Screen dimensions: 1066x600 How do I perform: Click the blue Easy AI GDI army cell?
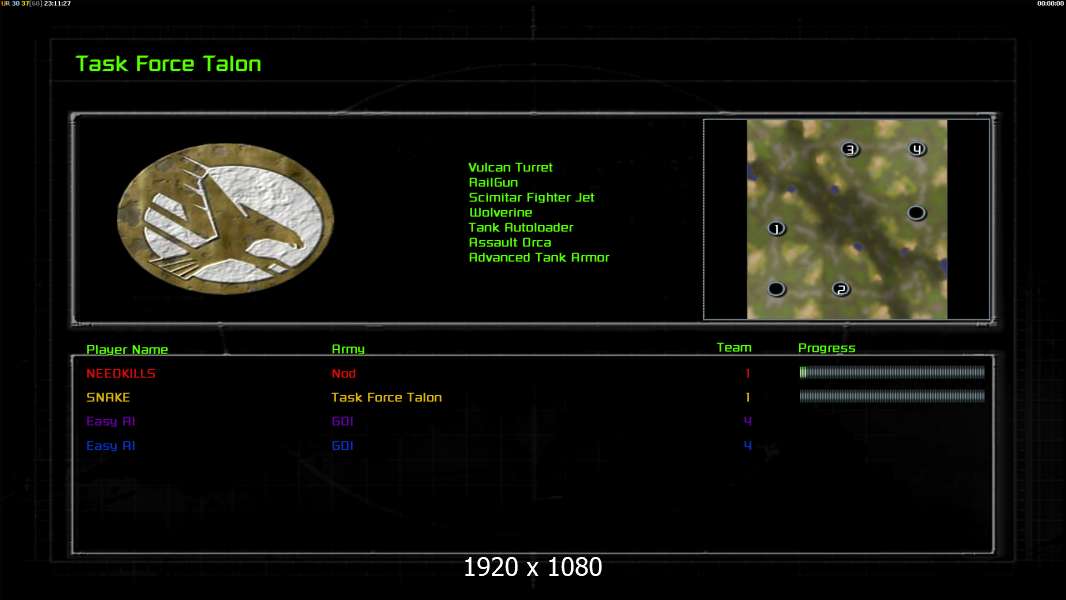click(x=343, y=446)
